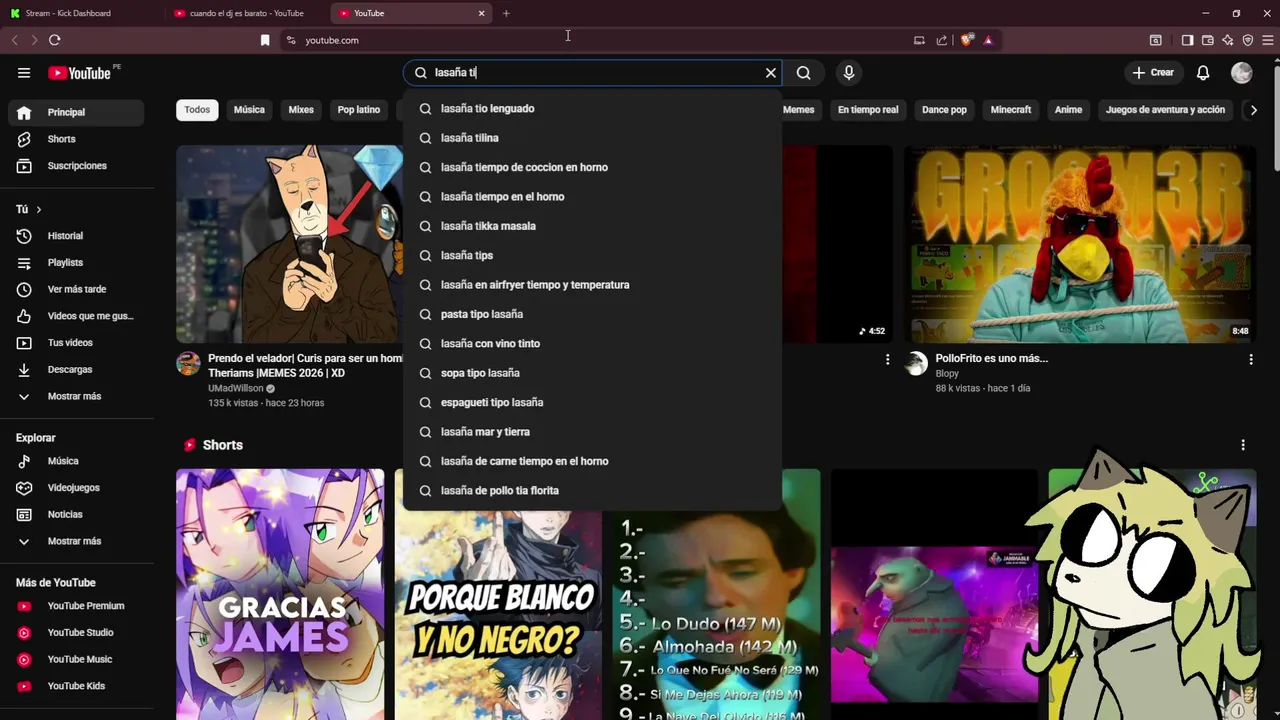
Task: Select the Minecraft filter chip
Action: 1011,110
